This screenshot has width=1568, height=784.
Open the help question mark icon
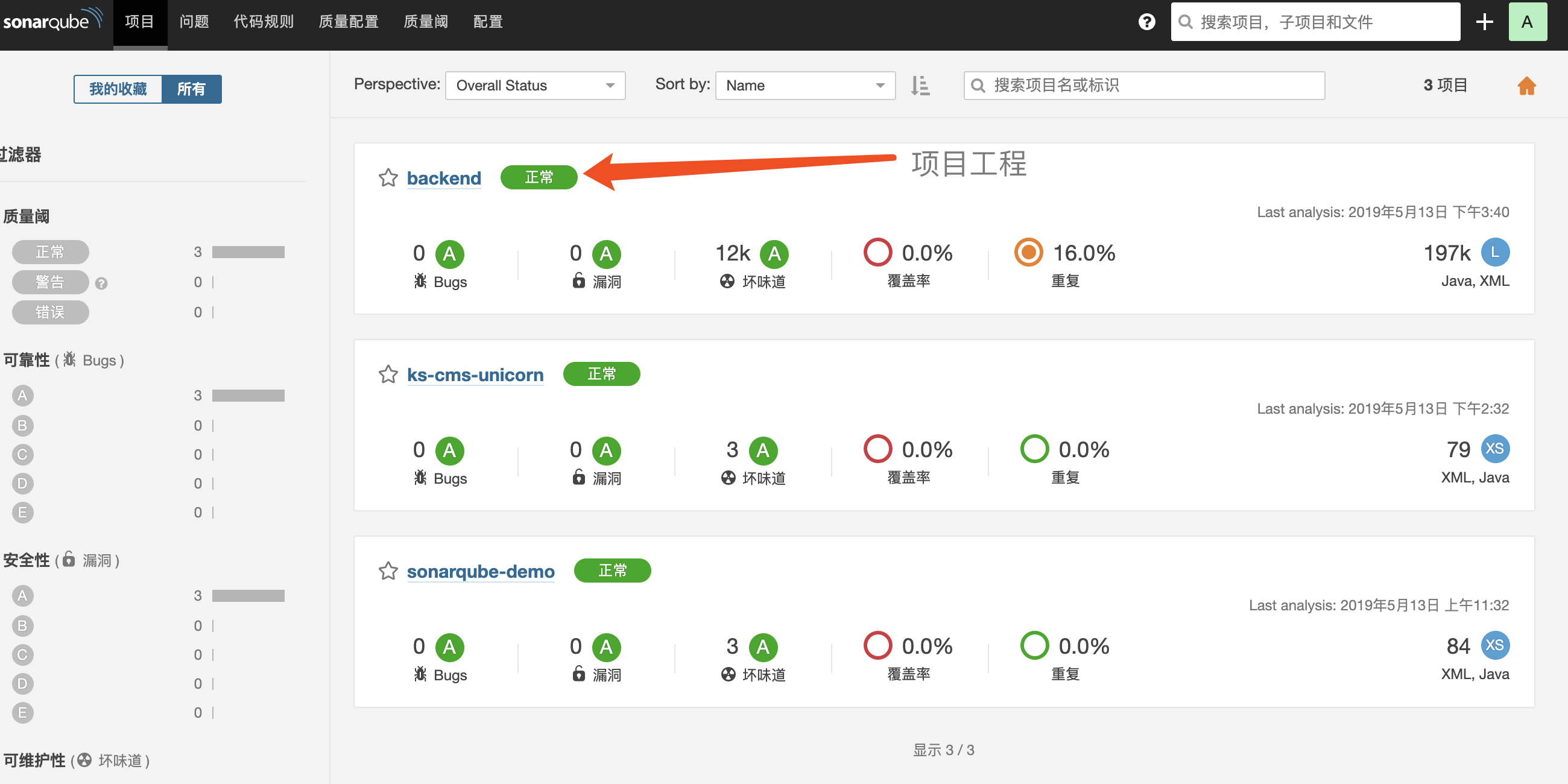1146,22
